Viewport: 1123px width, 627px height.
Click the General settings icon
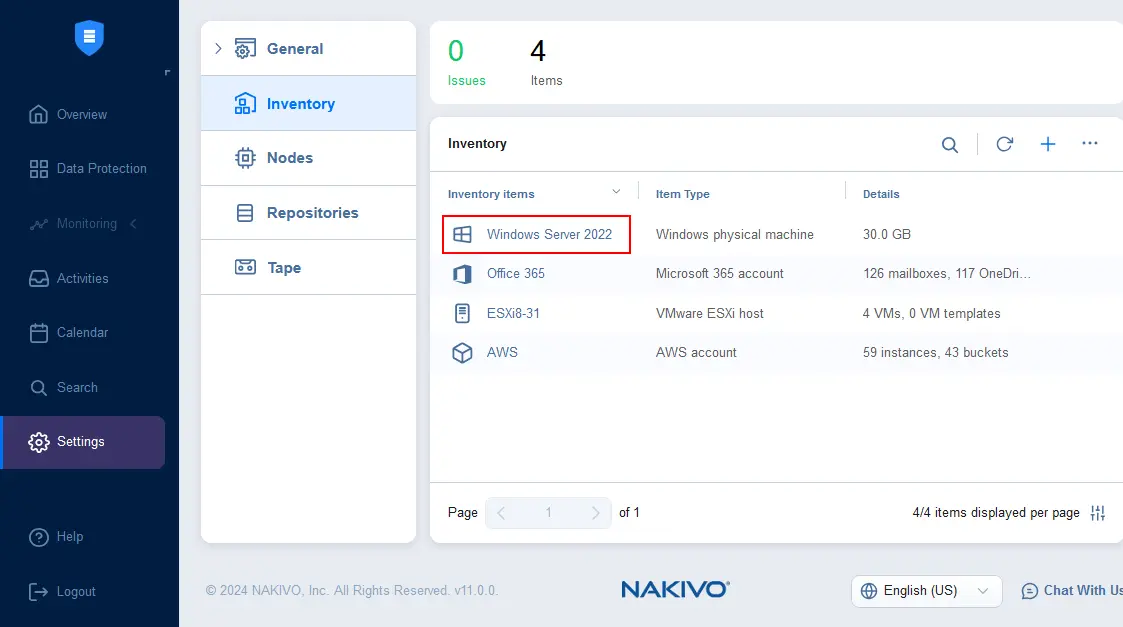[x=245, y=49]
